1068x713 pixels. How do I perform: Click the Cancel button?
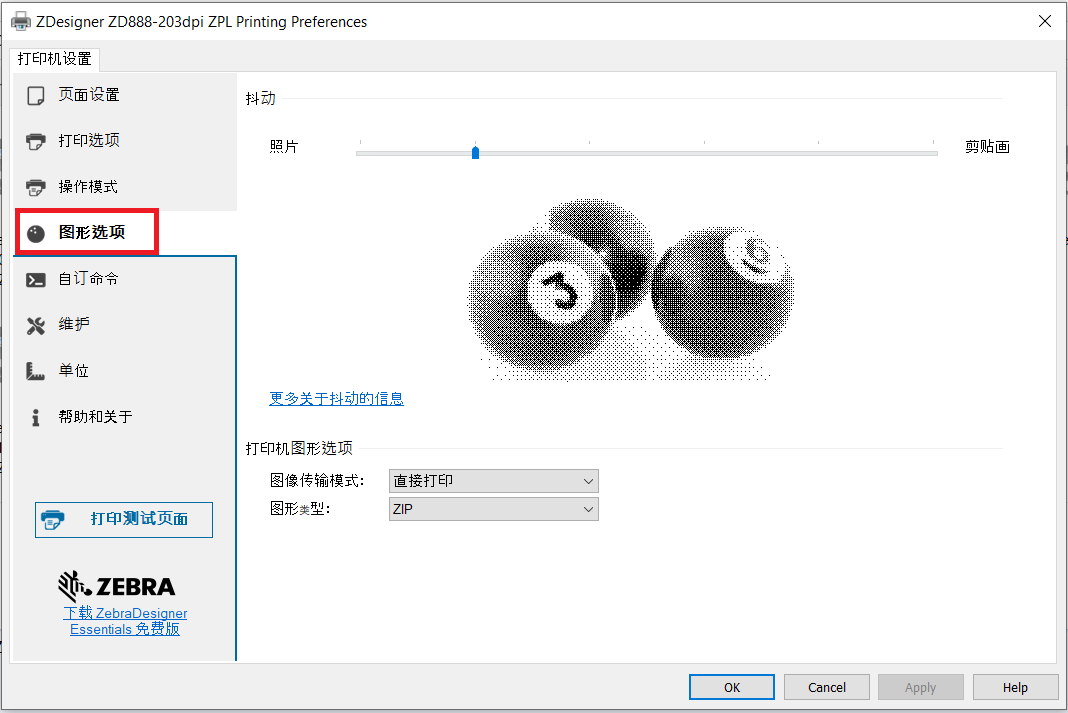[x=826, y=687]
